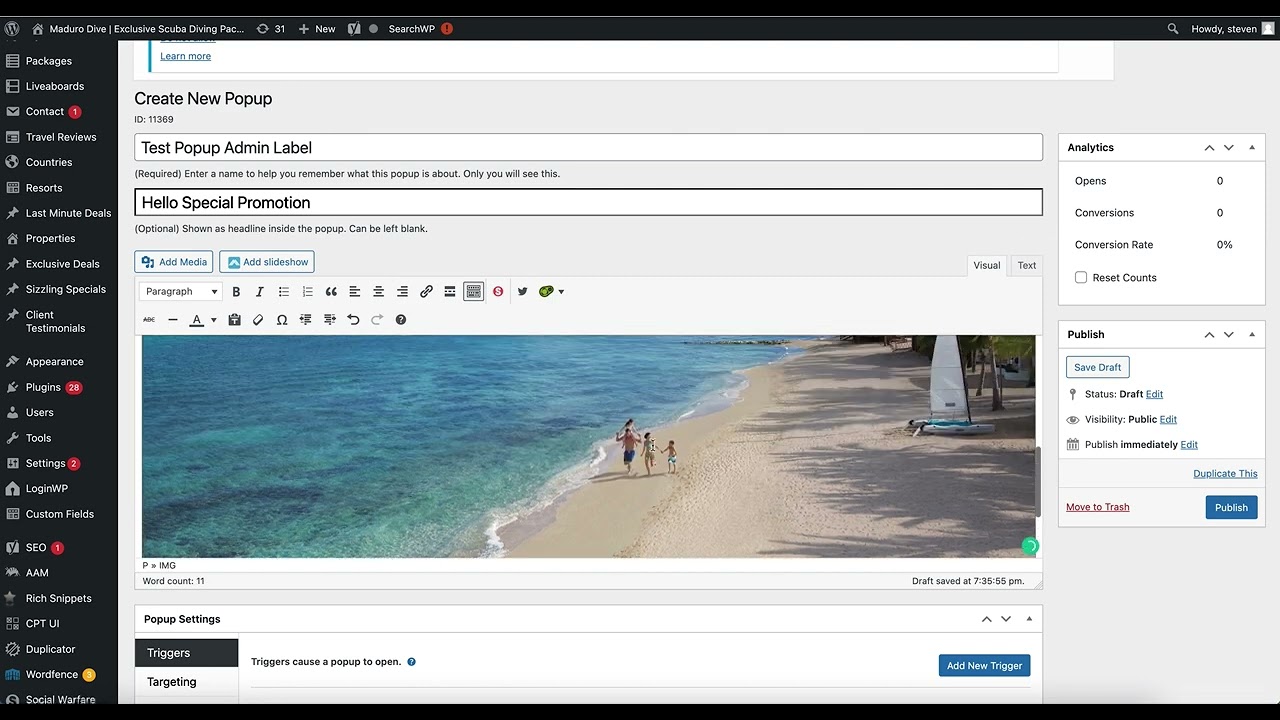Apply strikethrough formatting
Viewport: 1280px width, 720px height.
[149, 320]
